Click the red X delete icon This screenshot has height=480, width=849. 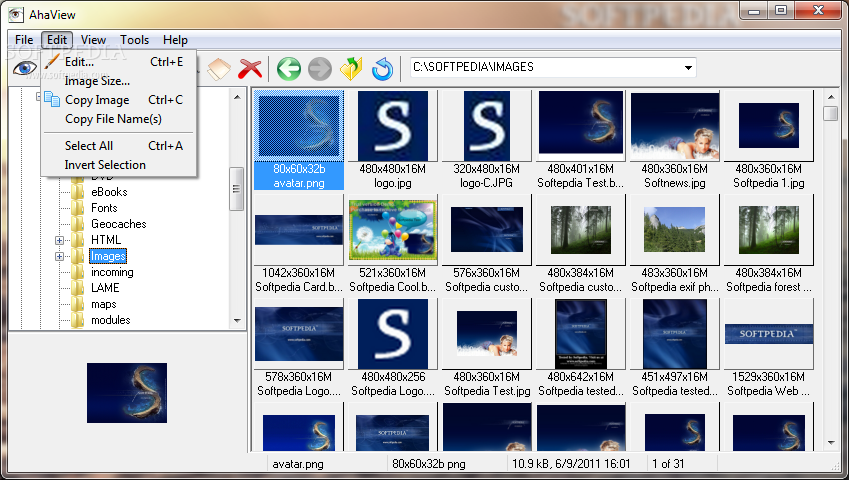(x=250, y=69)
